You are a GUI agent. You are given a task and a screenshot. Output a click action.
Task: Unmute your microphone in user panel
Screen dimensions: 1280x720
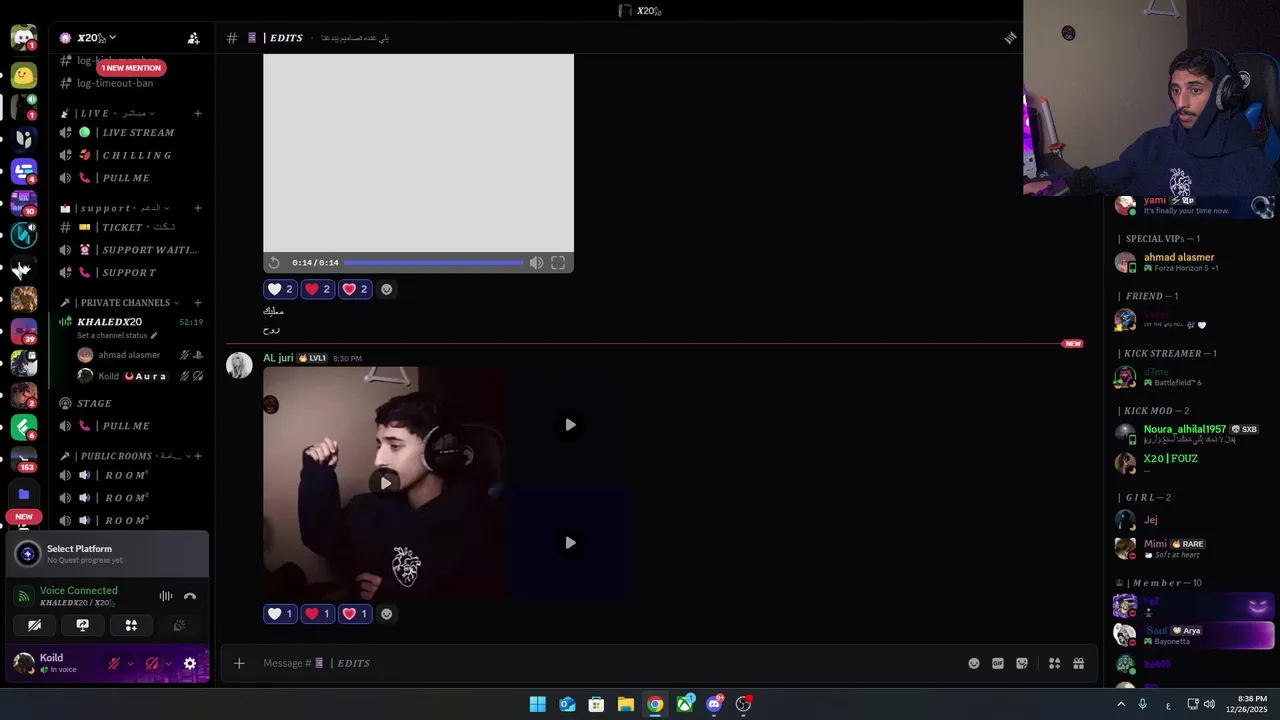click(114, 663)
